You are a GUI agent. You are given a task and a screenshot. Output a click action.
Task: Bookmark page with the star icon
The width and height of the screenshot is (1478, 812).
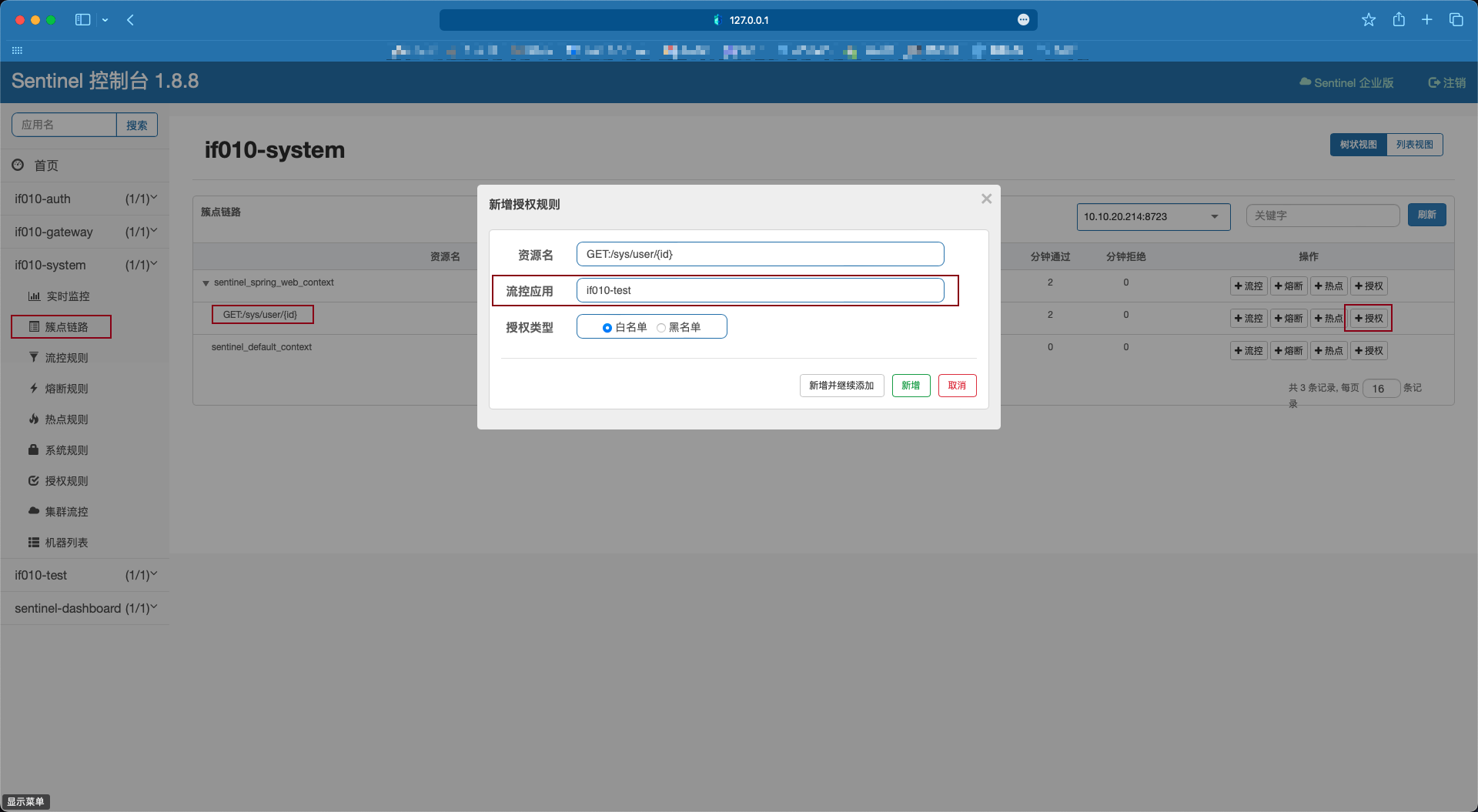[1369, 20]
